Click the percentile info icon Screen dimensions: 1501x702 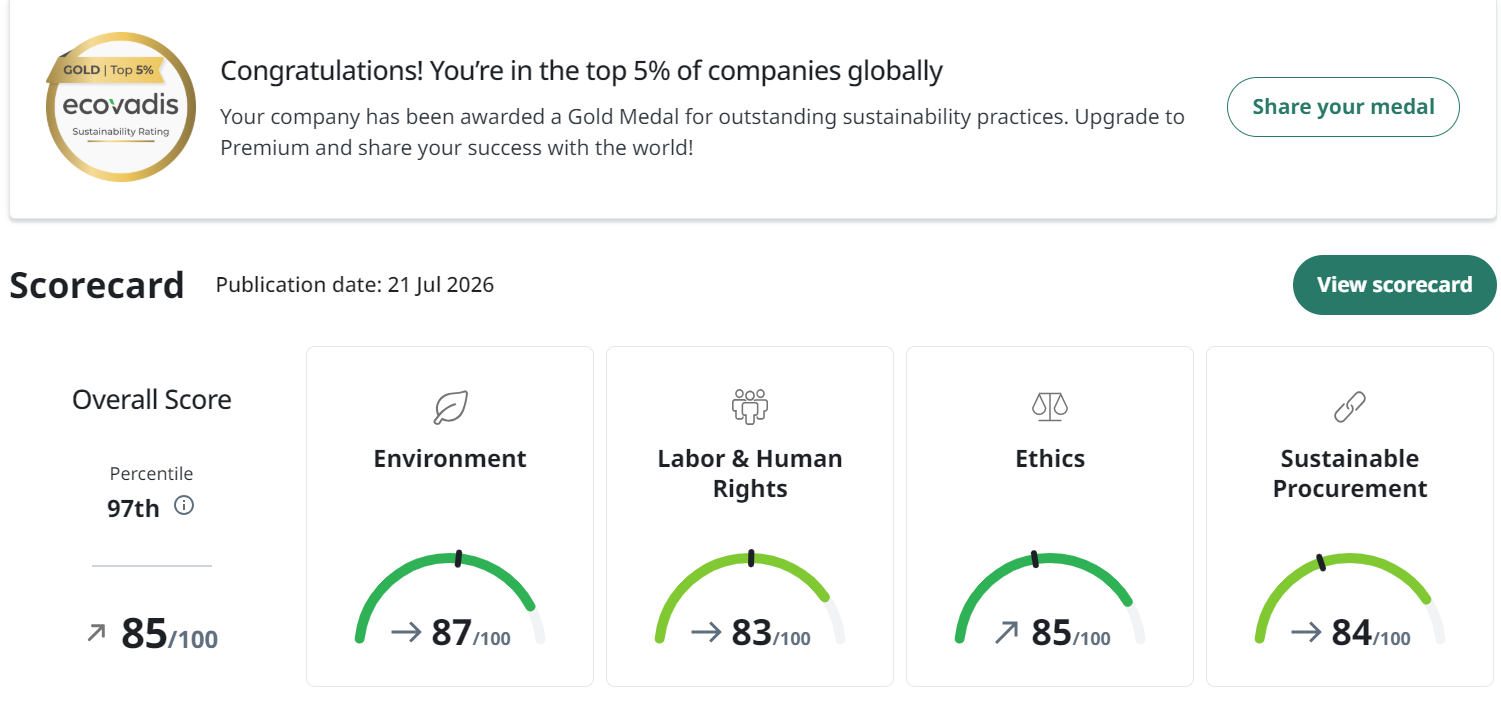[x=184, y=506]
